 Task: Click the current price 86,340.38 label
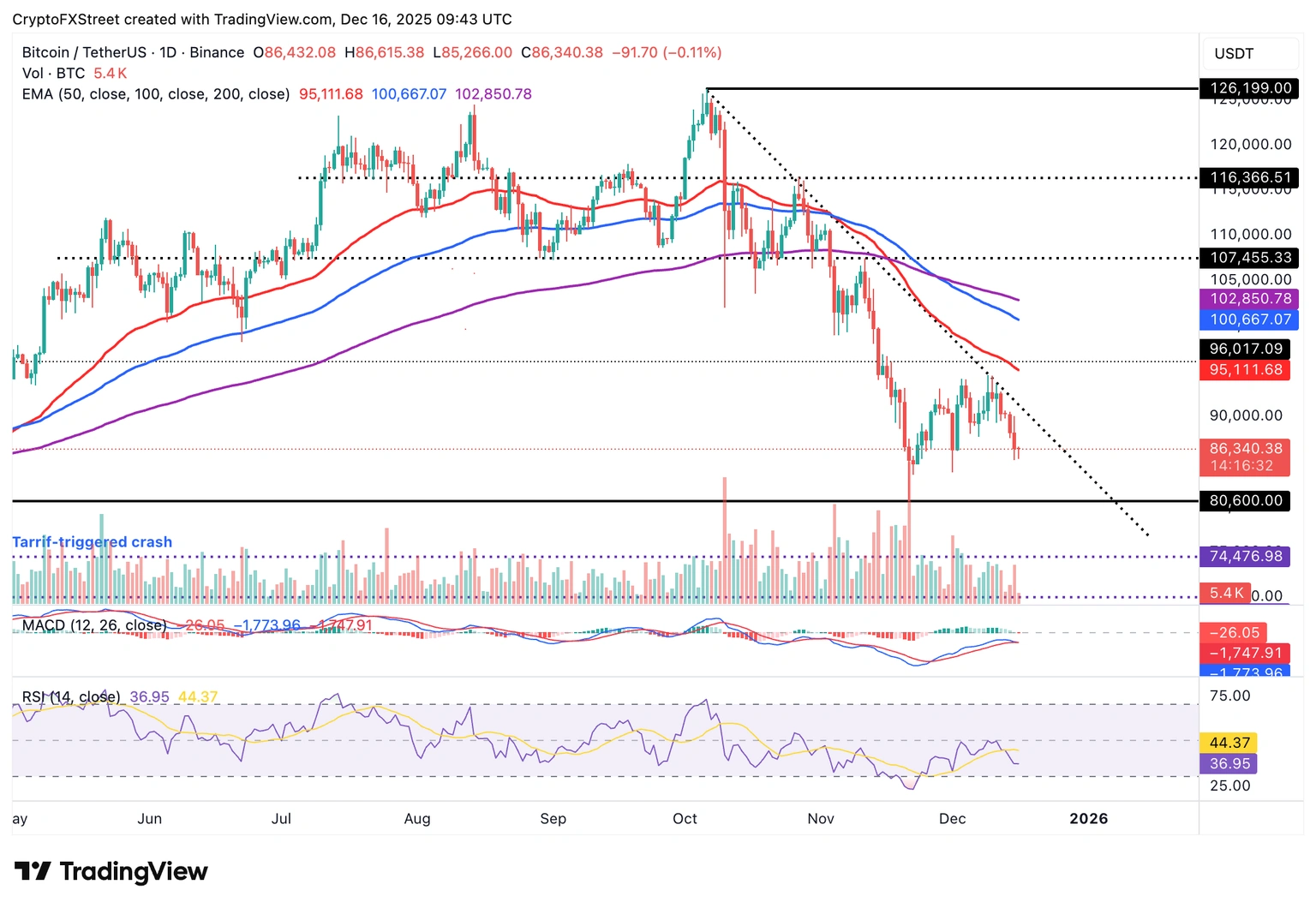pyautogui.click(x=1246, y=449)
